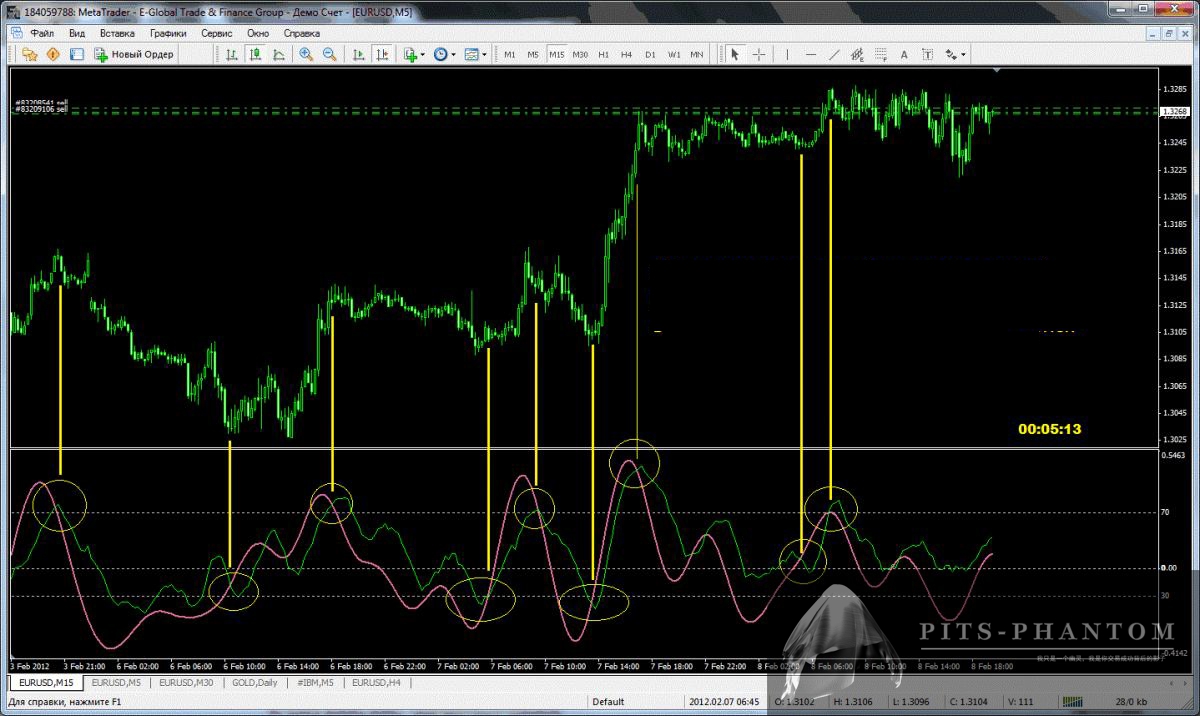Click the chart shift triangle marker
1200x716 pixels.
coord(997,71)
